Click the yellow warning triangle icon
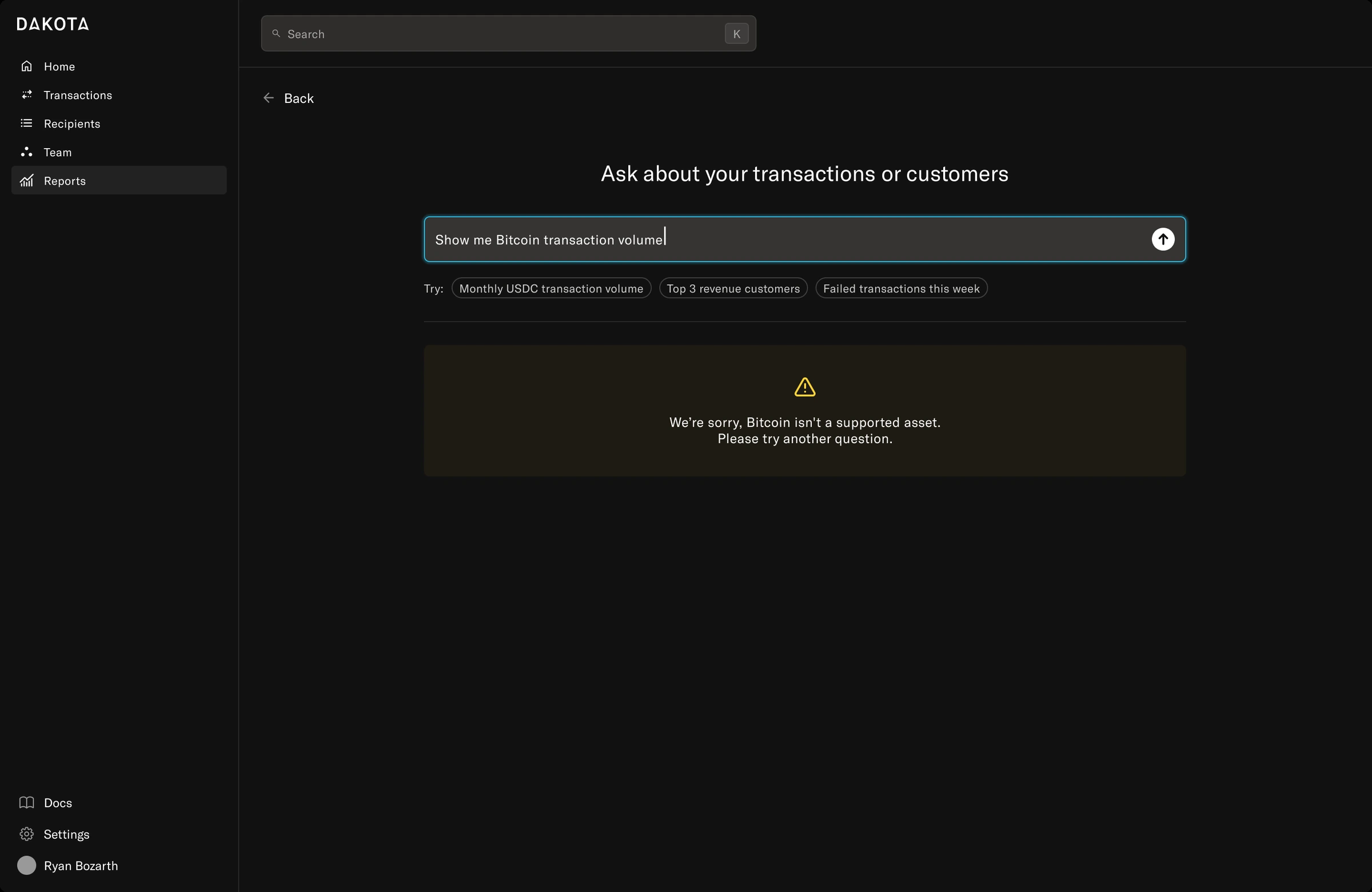Image resolution: width=1372 pixels, height=892 pixels. coord(805,387)
